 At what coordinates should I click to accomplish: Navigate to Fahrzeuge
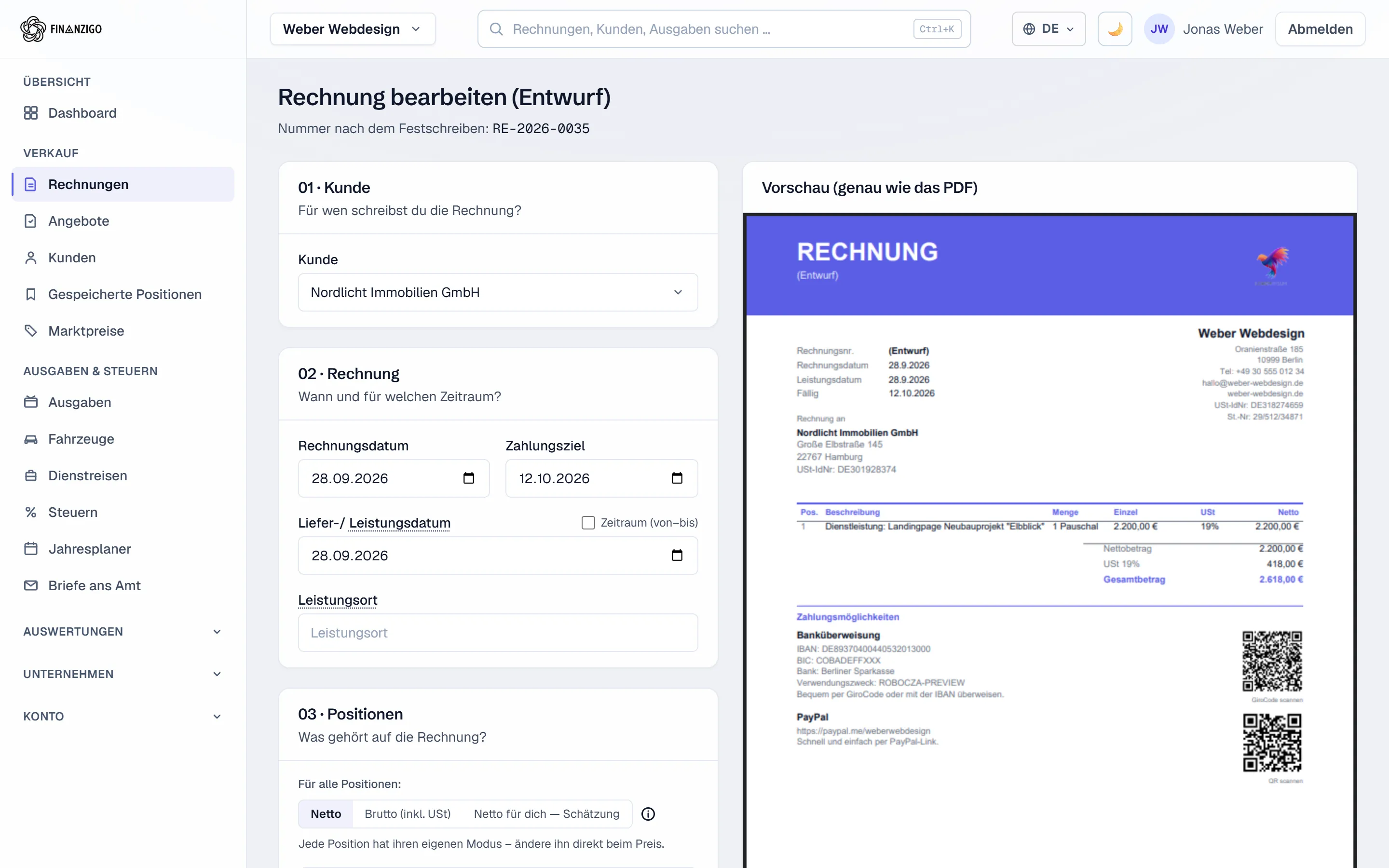(123, 439)
